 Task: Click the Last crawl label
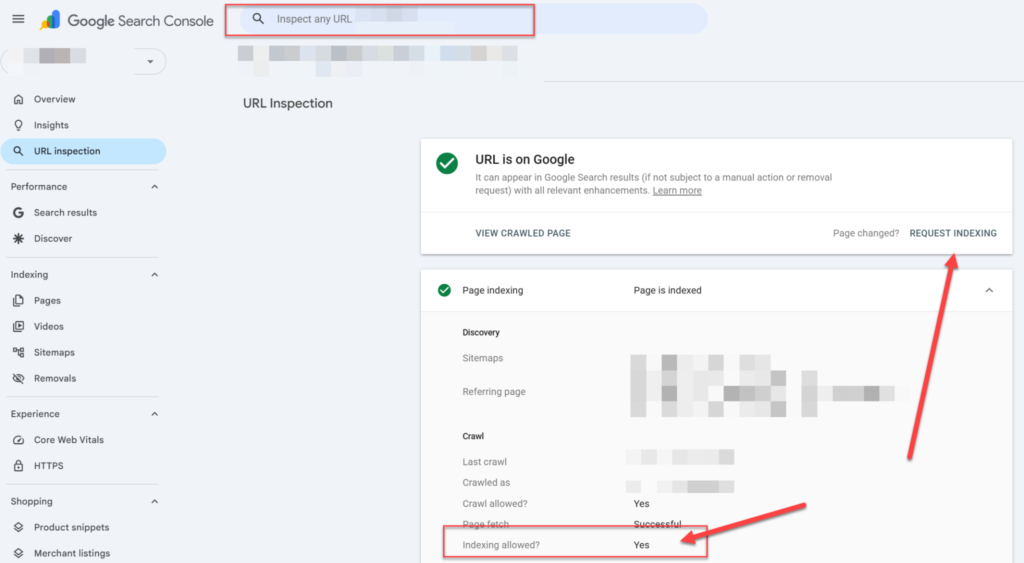[485, 462]
